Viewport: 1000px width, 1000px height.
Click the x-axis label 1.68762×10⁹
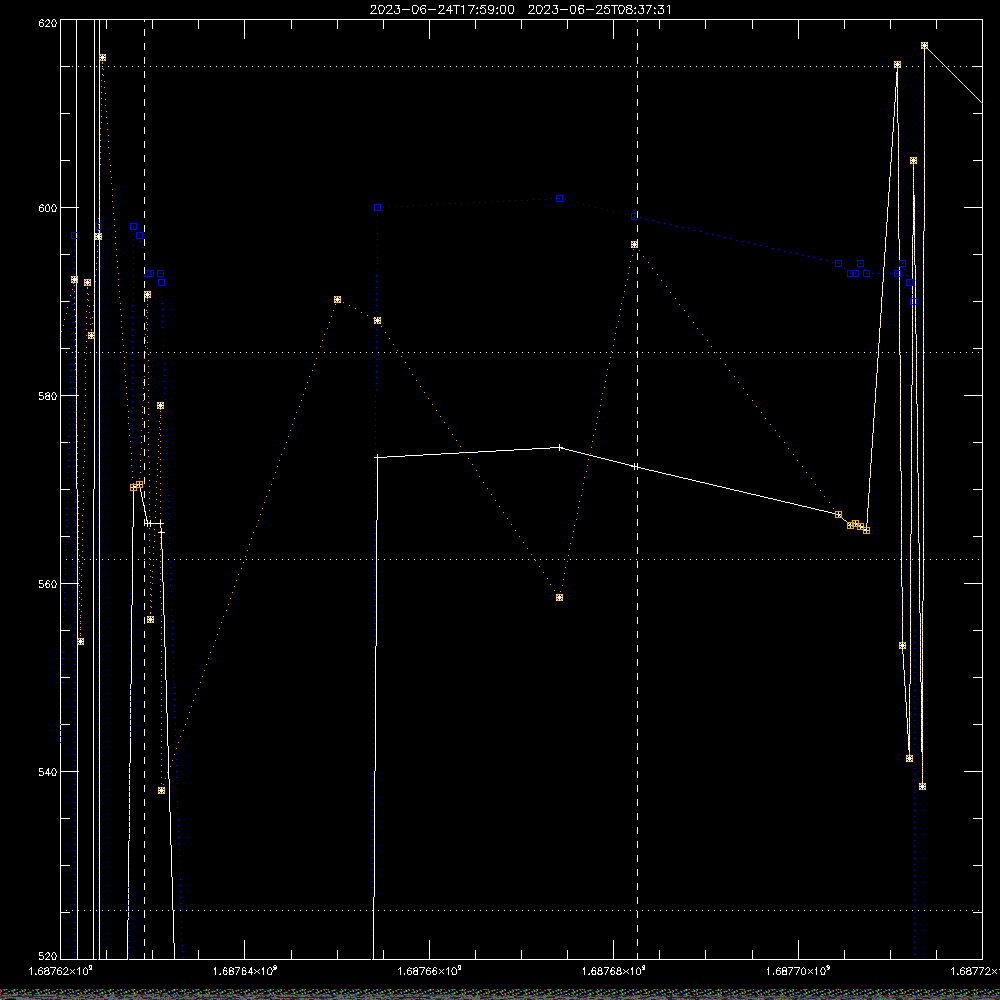pyautogui.click(x=61, y=971)
